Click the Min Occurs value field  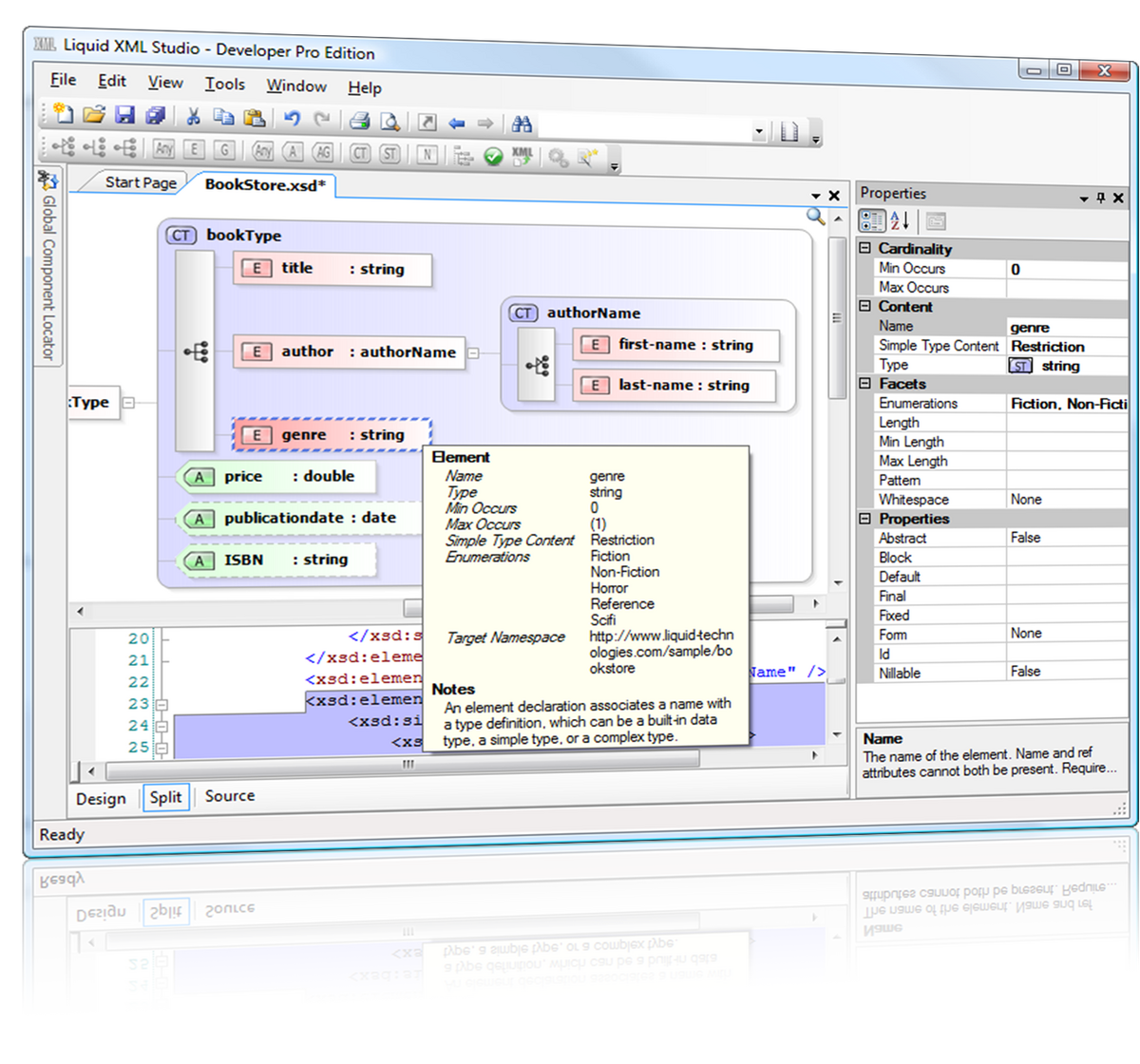point(1068,270)
